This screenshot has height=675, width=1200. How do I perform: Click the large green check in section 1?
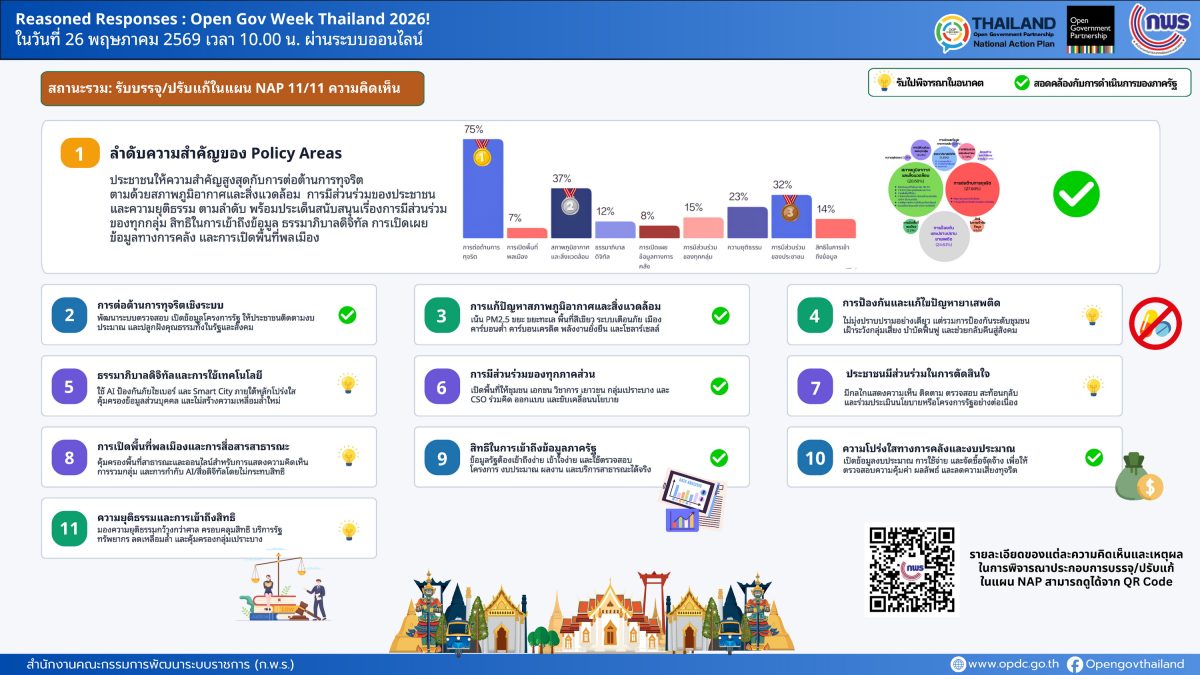(x=1076, y=193)
